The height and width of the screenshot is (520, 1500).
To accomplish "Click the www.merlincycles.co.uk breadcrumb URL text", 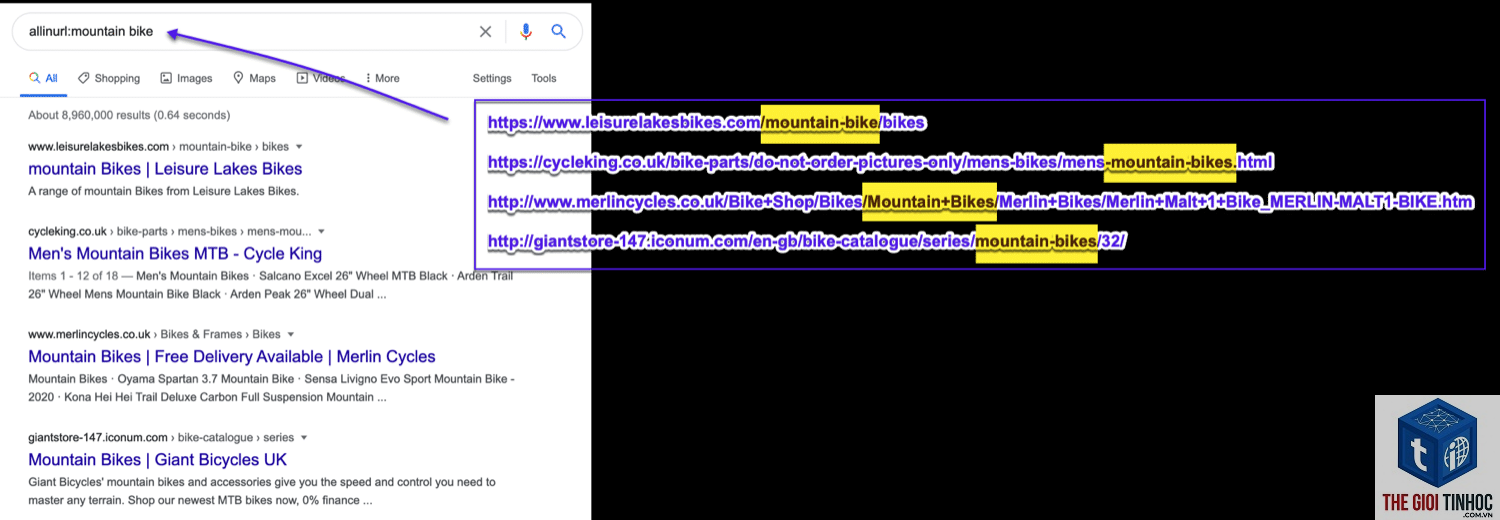I will tap(89, 335).
